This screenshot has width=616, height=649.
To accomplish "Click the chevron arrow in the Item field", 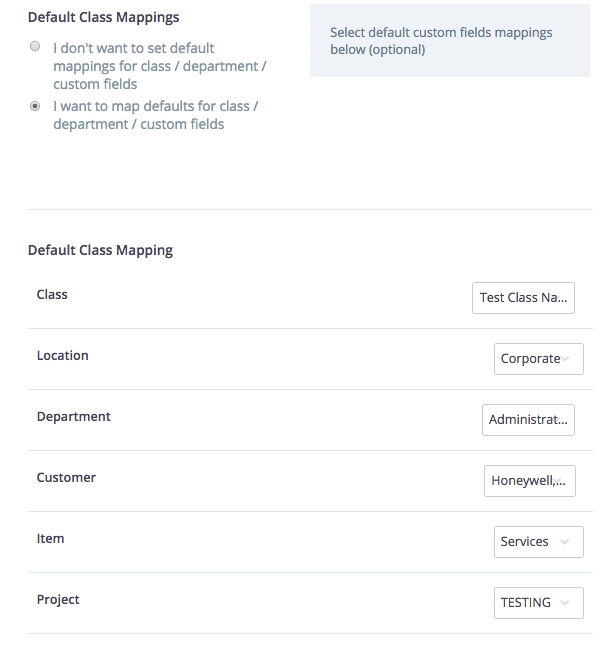I will tap(565, 542).
